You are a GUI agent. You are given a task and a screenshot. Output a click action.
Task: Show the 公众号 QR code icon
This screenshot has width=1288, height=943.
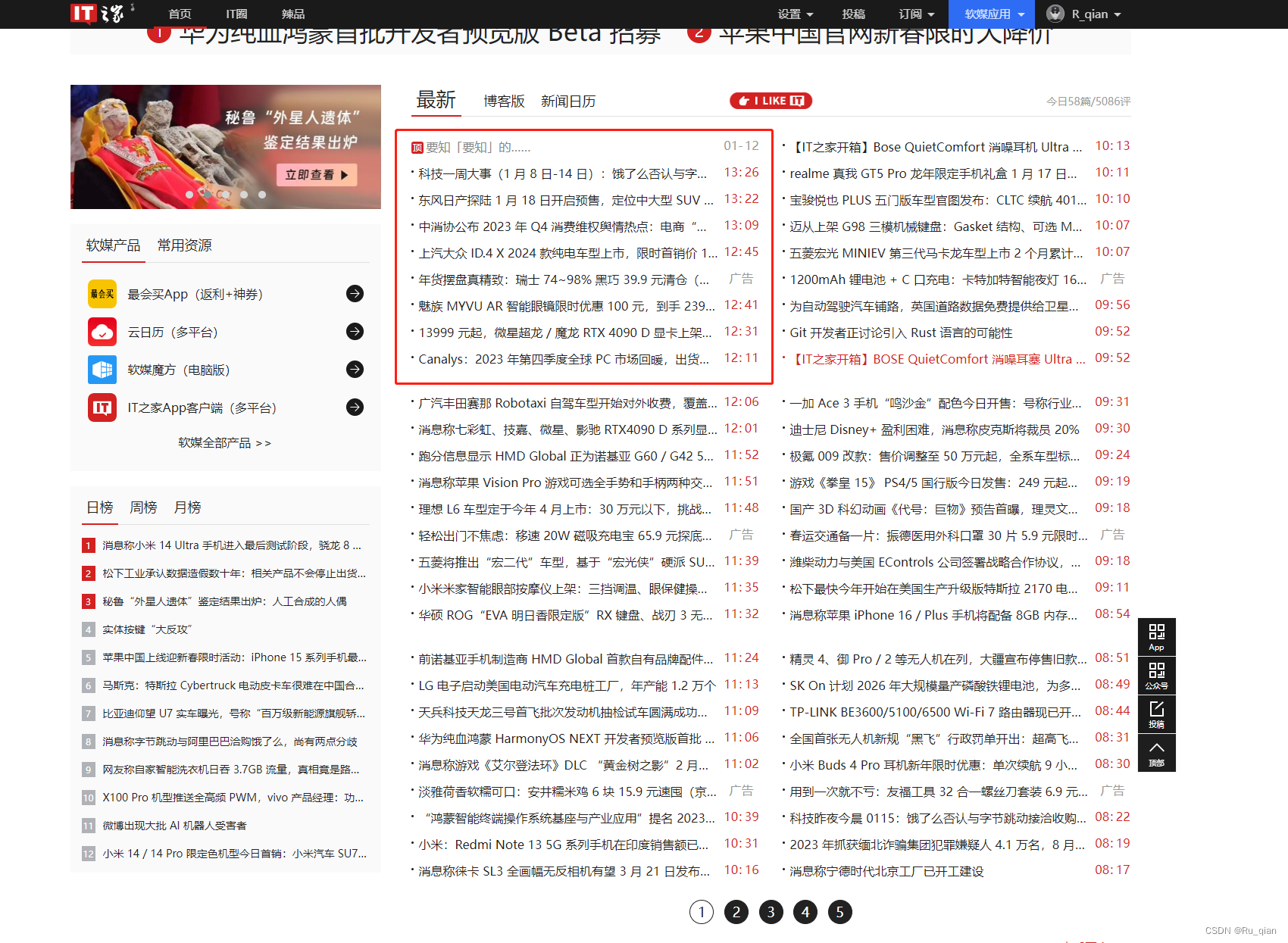click(1156, 676)
